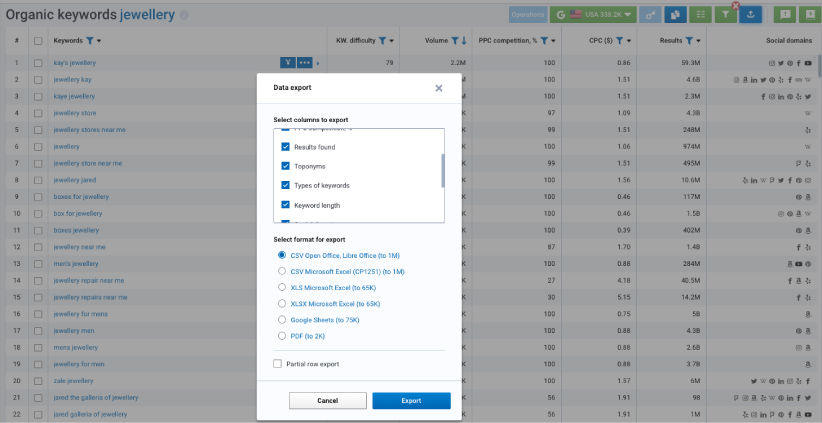Click the green filter funnel toolbar button
The width and height of the screenshot is (822, 423).
tap(726, 15)
